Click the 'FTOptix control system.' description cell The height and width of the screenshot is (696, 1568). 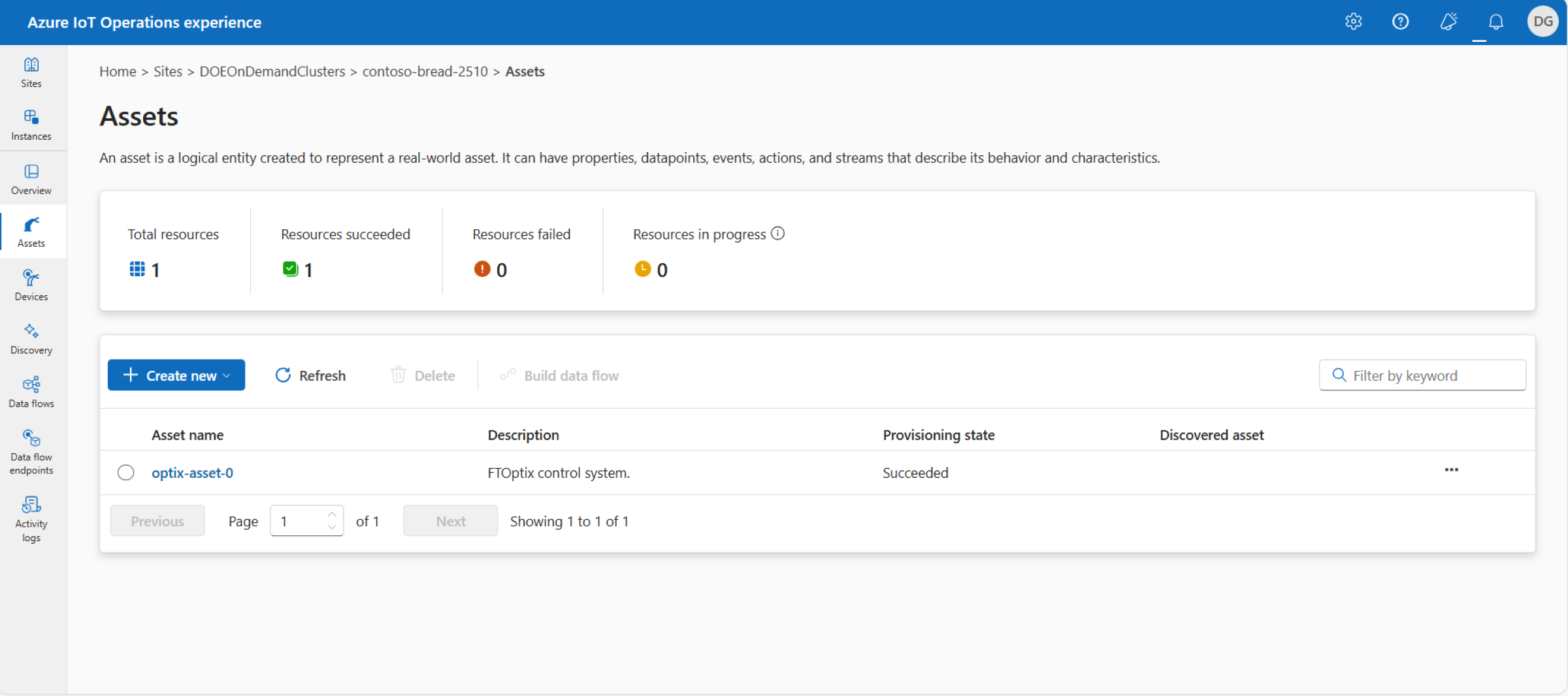point(559,473)
